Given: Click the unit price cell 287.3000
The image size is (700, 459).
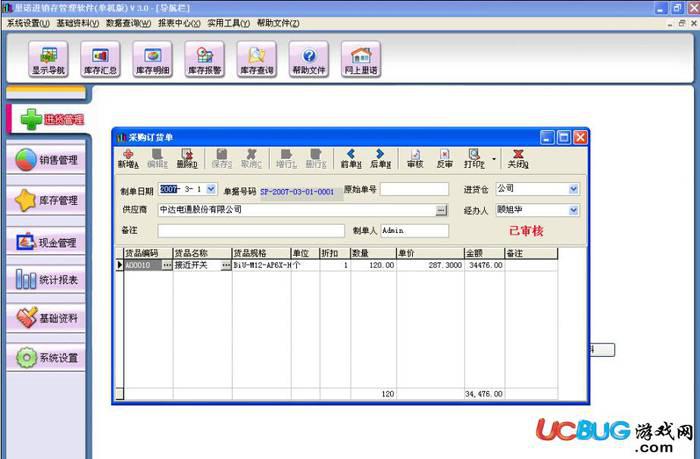Looking at the screenshot, I should point(430,265).
